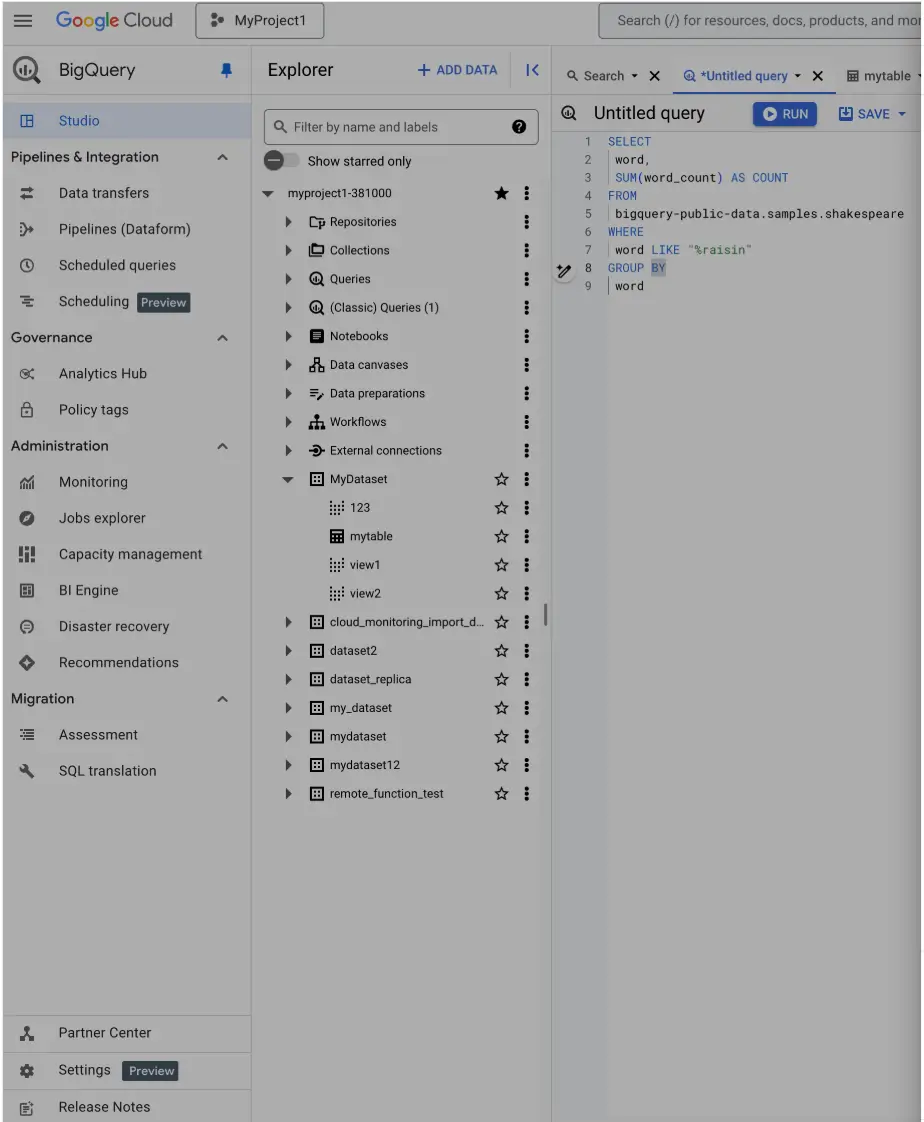Viewport: 924px width, 1122px height.
Task: Click the SQL translation wrench icon
Action: pyautogui.click(x=26, y=771)
